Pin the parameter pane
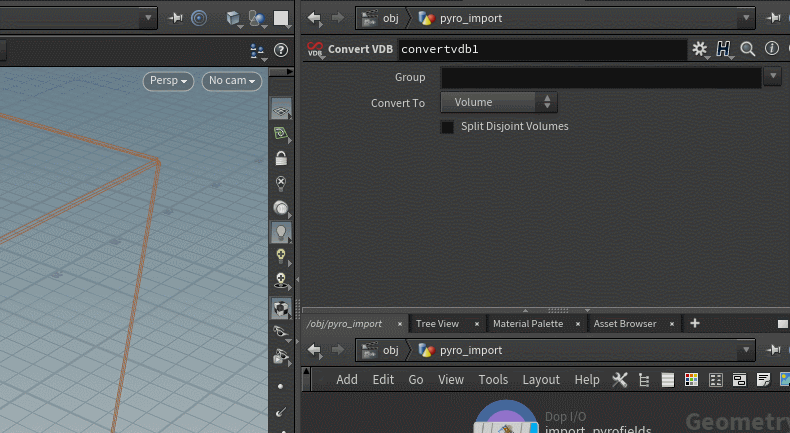 [773, 18]
